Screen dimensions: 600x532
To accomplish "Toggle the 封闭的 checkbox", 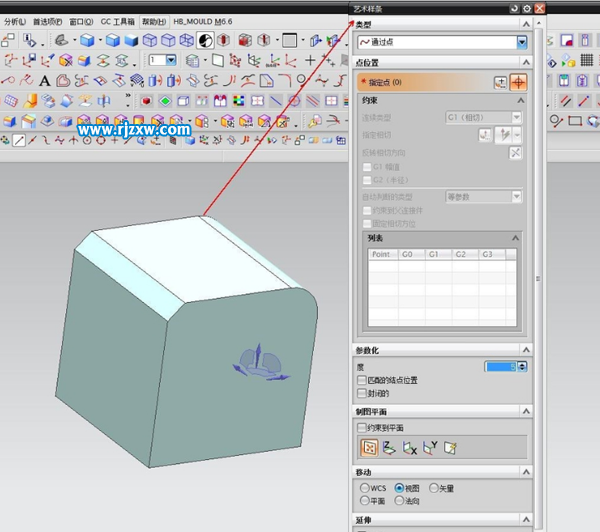I will click(x=362, y=393).
